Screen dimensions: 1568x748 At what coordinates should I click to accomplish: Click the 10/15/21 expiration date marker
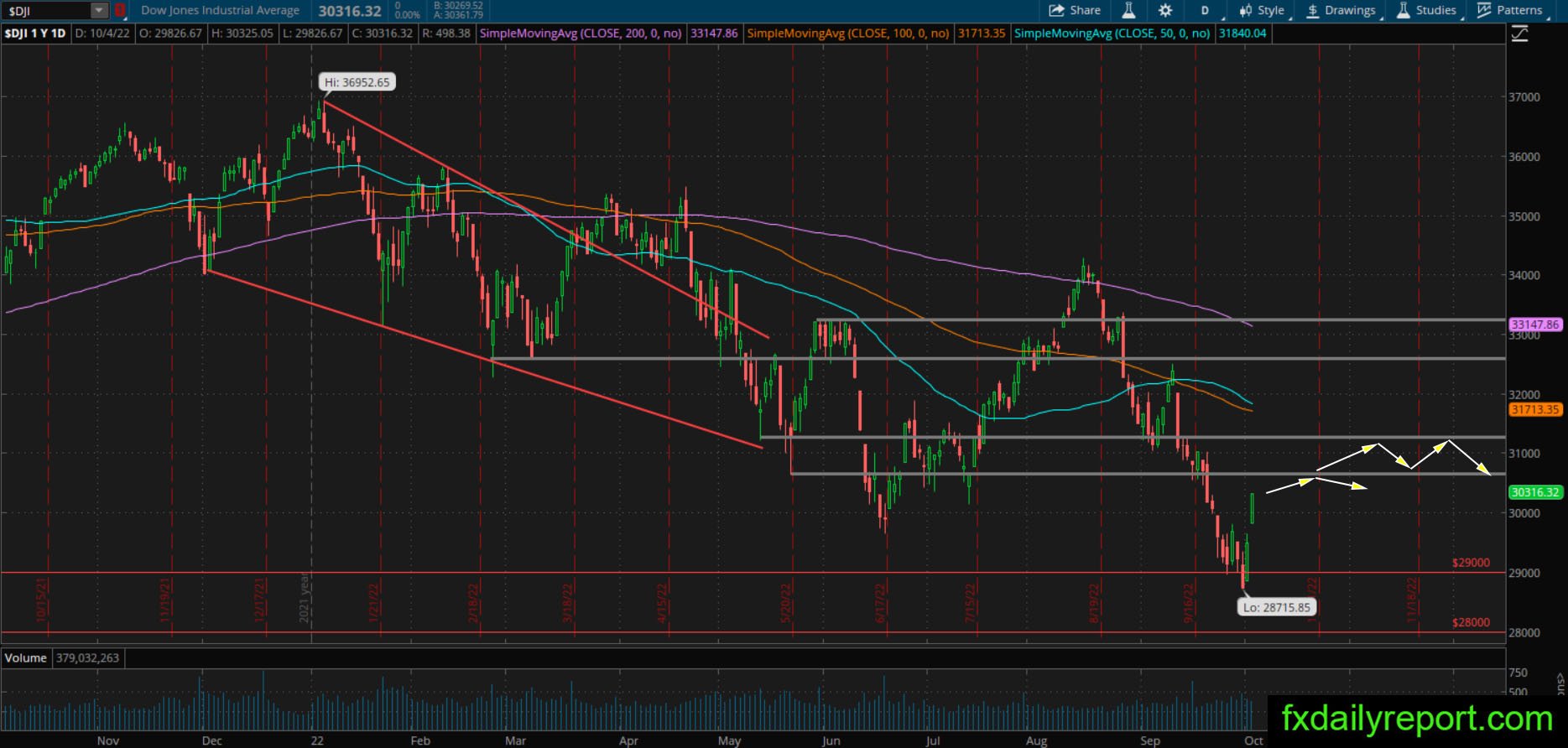(42, 600)
